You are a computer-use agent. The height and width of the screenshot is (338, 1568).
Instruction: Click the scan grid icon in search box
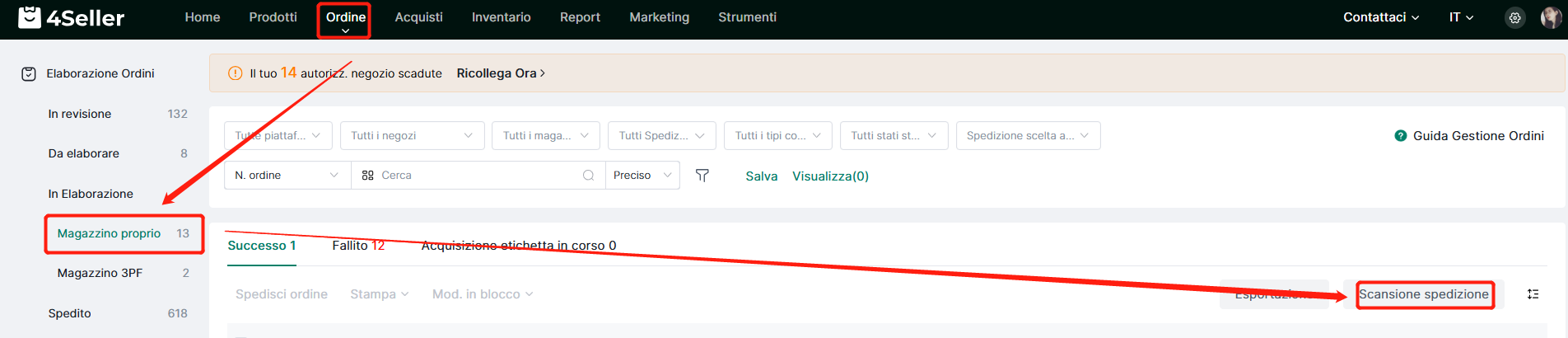pyautogui.click(x=368, y=175)
